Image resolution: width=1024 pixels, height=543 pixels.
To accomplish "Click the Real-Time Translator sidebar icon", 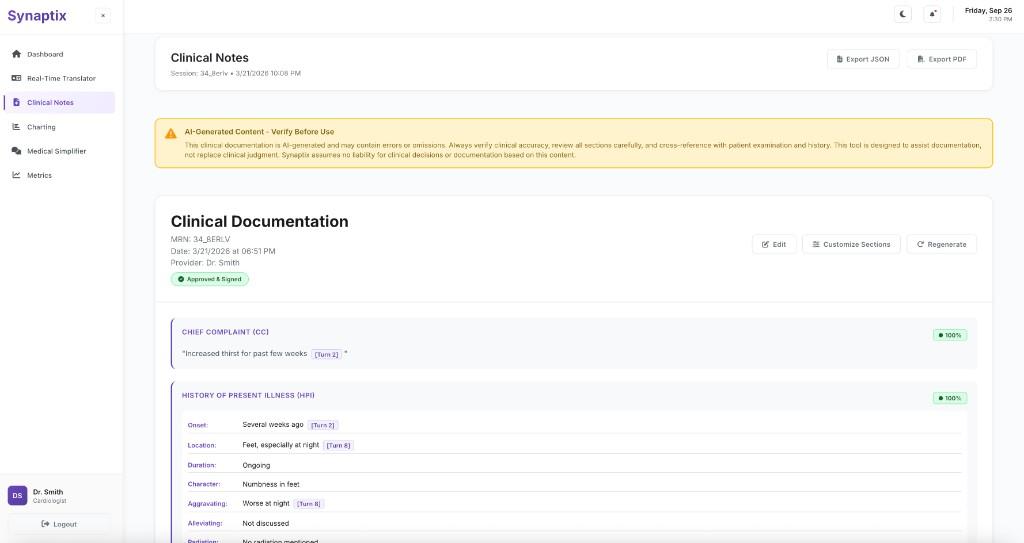I will point(16,78).
